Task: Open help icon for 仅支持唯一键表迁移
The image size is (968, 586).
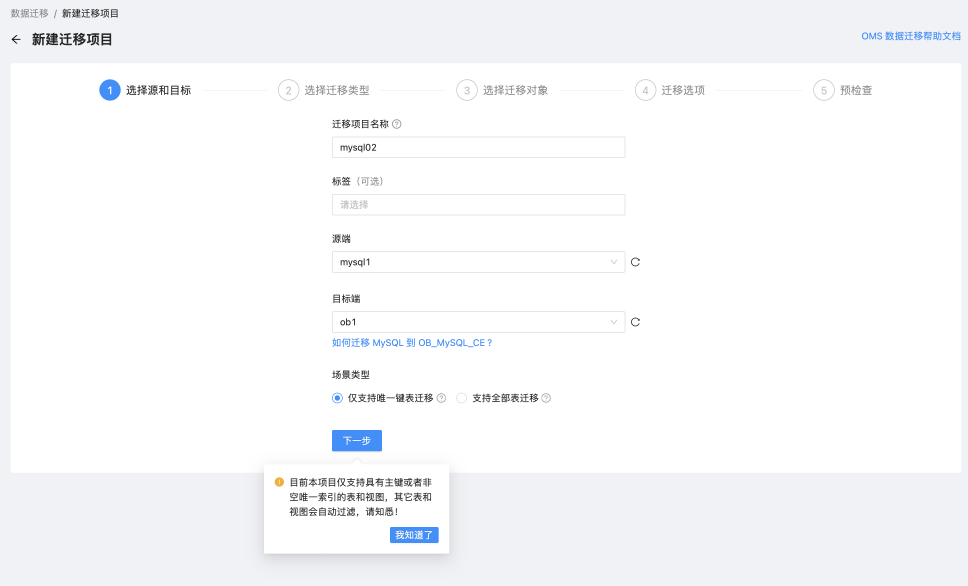Action: click(x=441, y=398)
